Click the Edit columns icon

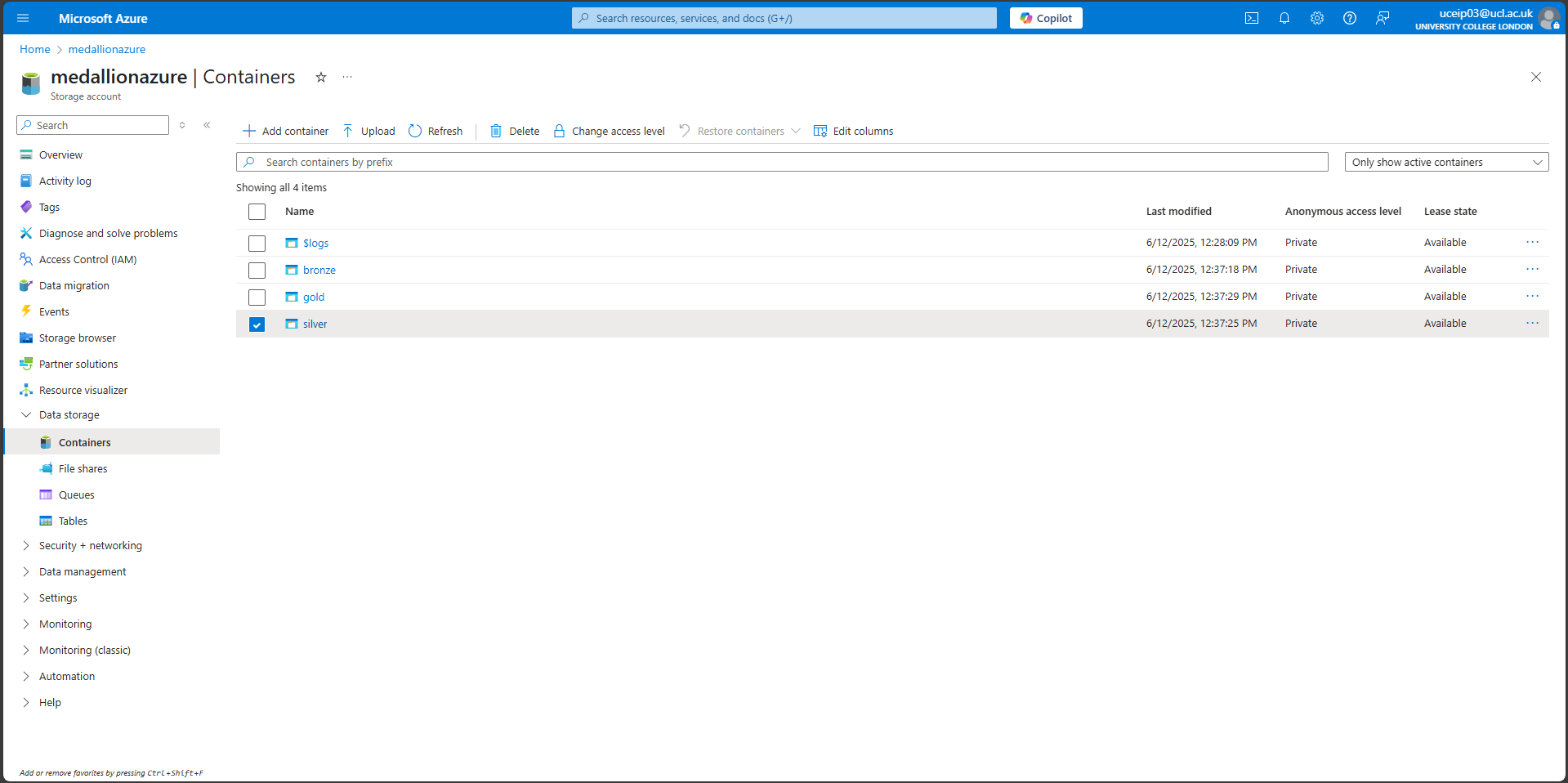820,131
